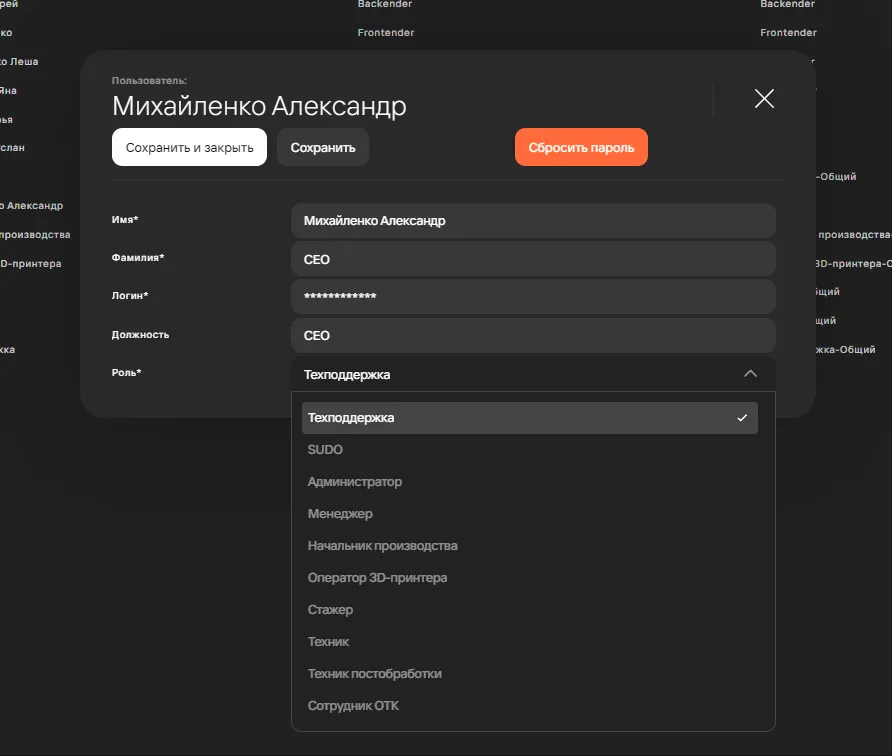
Task: Select 'Сотрудник ОТК' role
Action: [530, 705]
